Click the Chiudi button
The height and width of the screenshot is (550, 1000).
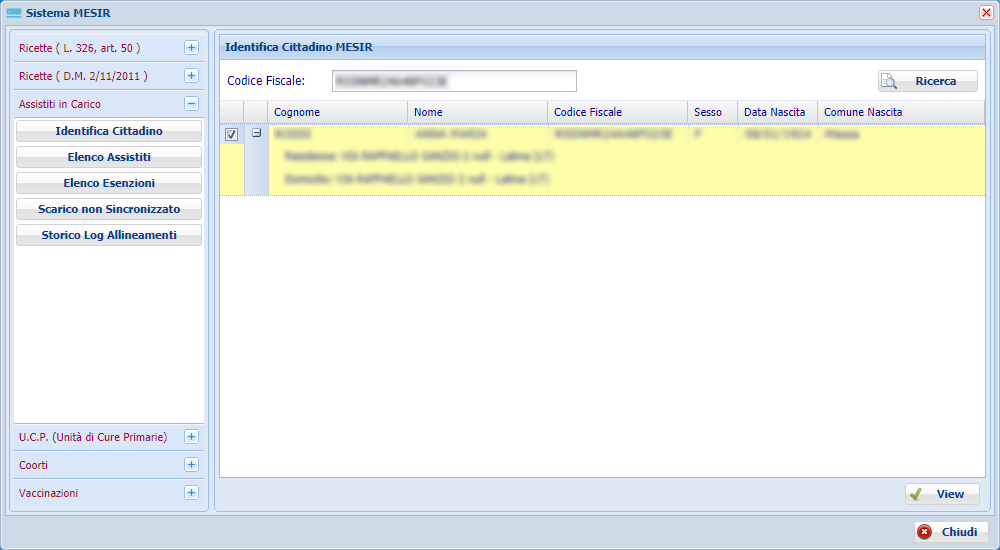point(952,532)
